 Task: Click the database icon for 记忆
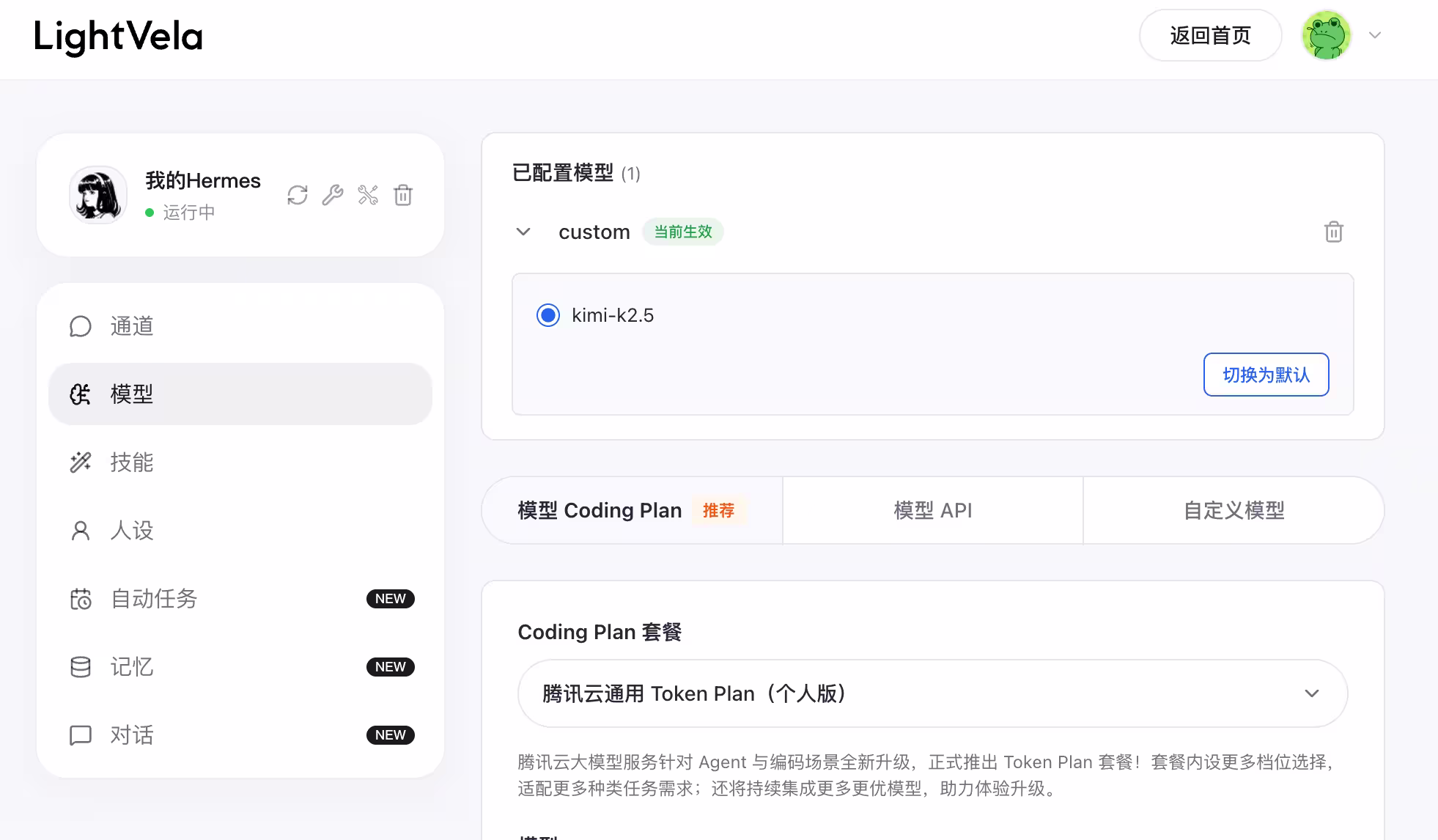point(81,667)
